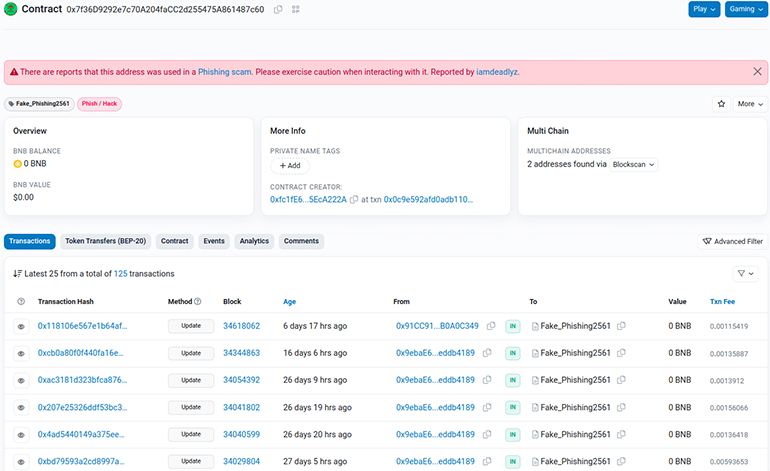This screenshot has height=471, width=770.
Task: Click the Advanced Filter button
Action: click(732, 241)
